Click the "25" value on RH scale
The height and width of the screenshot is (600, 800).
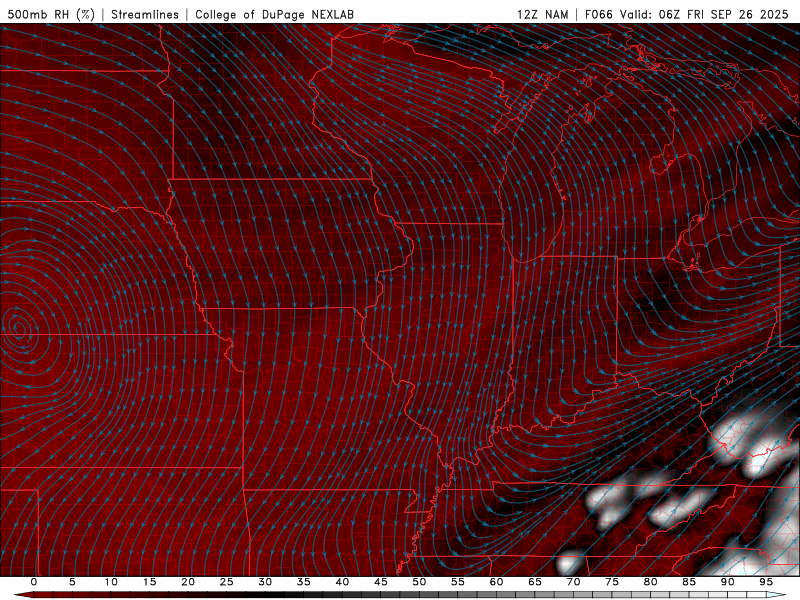click(x=227, y=582)
